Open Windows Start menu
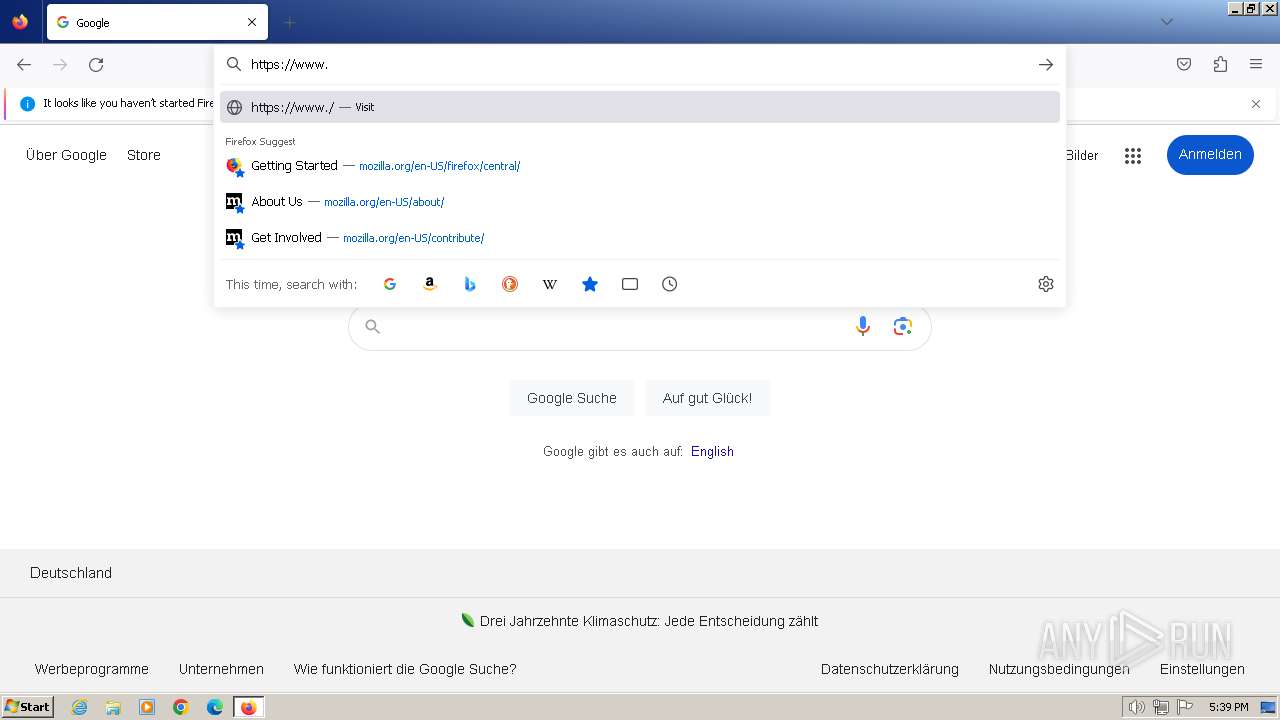This screenshot has height=720, width=1280. click(27, 707)
